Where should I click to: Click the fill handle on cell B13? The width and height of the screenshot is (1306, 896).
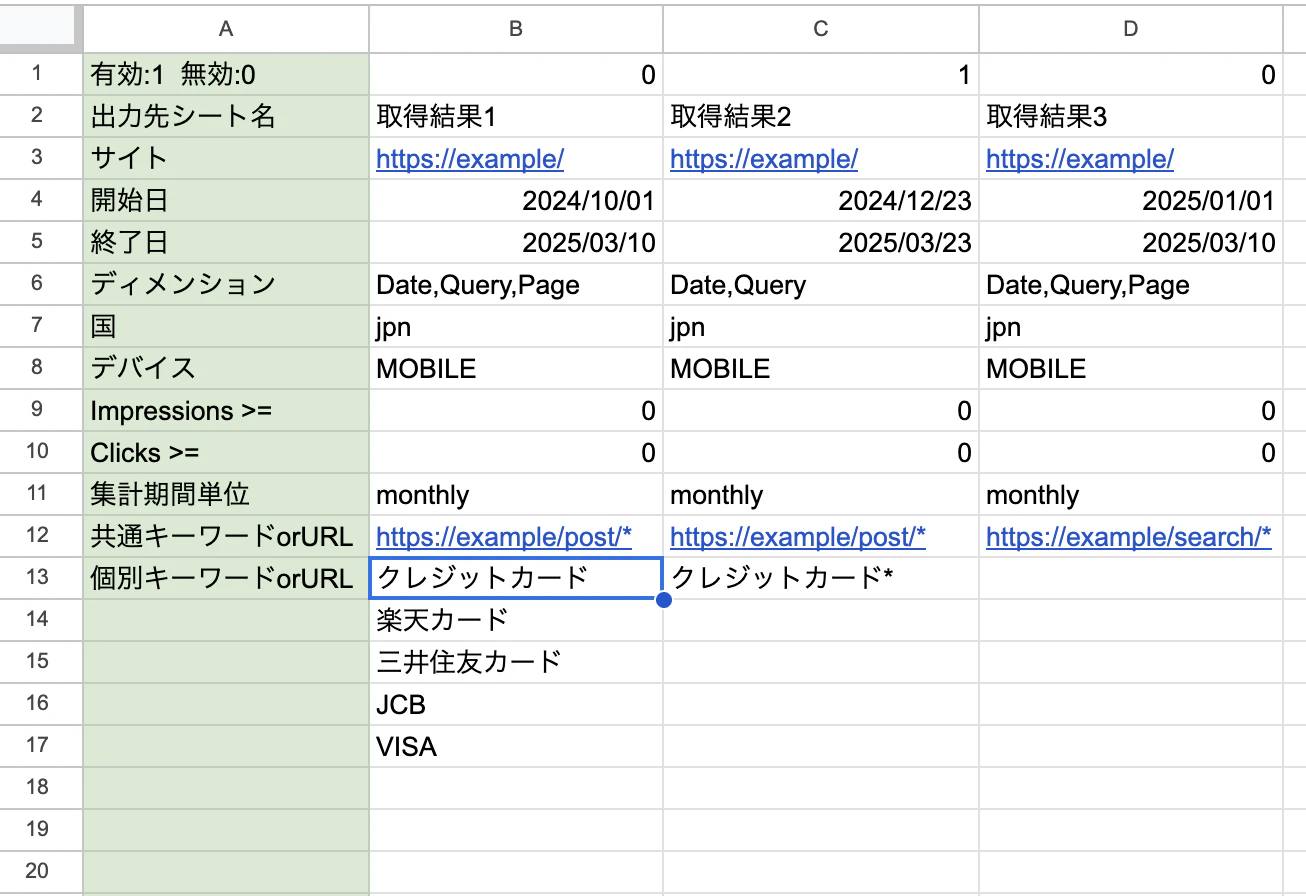click(662, 599)
